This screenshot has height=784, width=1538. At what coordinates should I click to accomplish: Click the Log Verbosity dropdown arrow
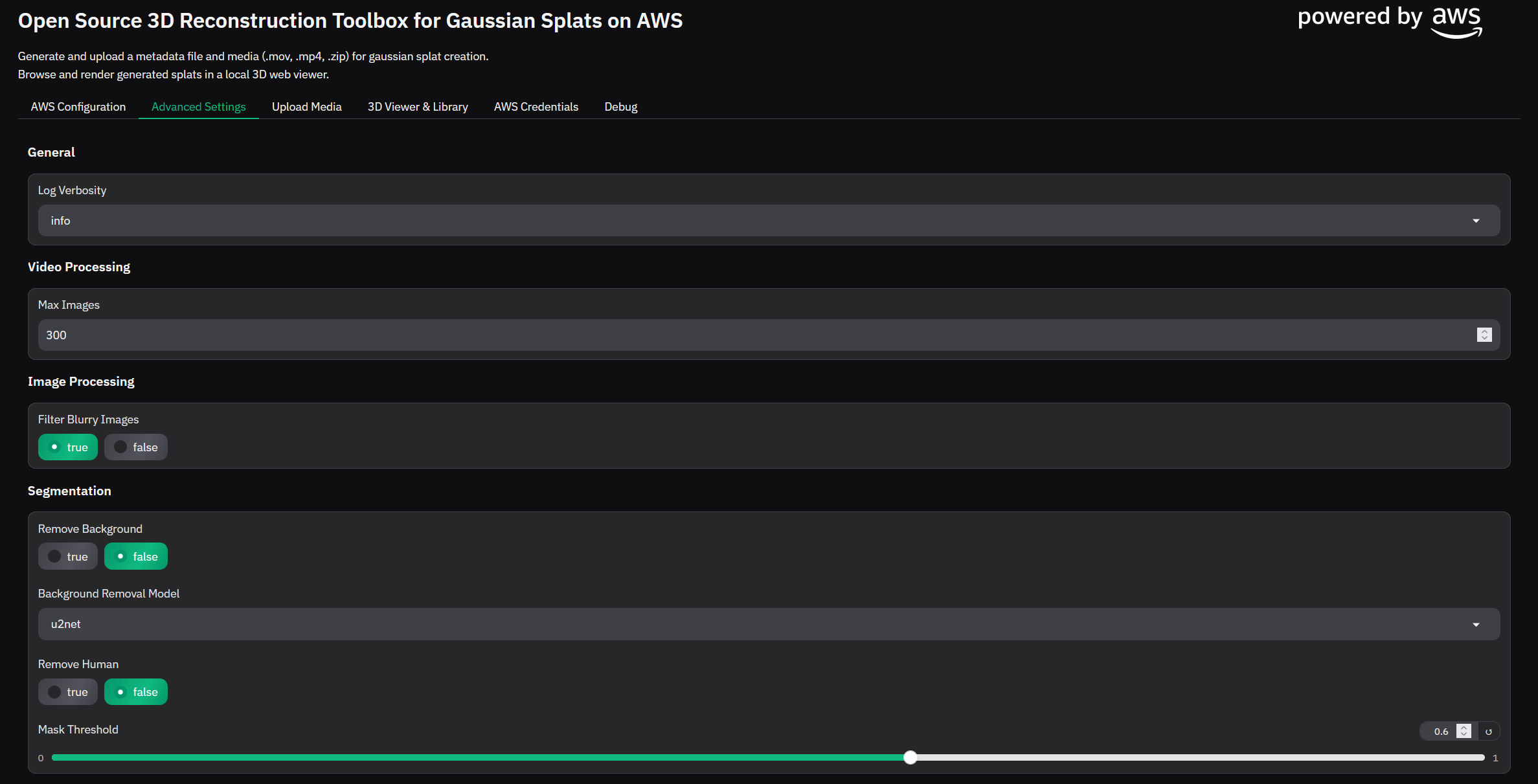pyautogui.click(x=1476, y=221)
